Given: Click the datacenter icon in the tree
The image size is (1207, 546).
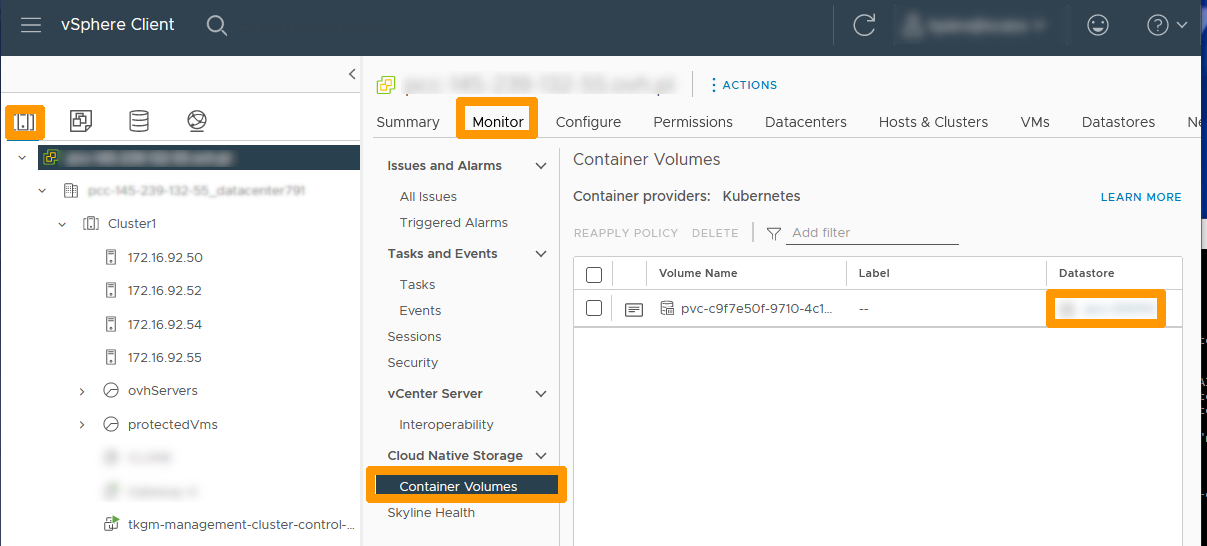Looking at the screenshot, I should 70,190.
